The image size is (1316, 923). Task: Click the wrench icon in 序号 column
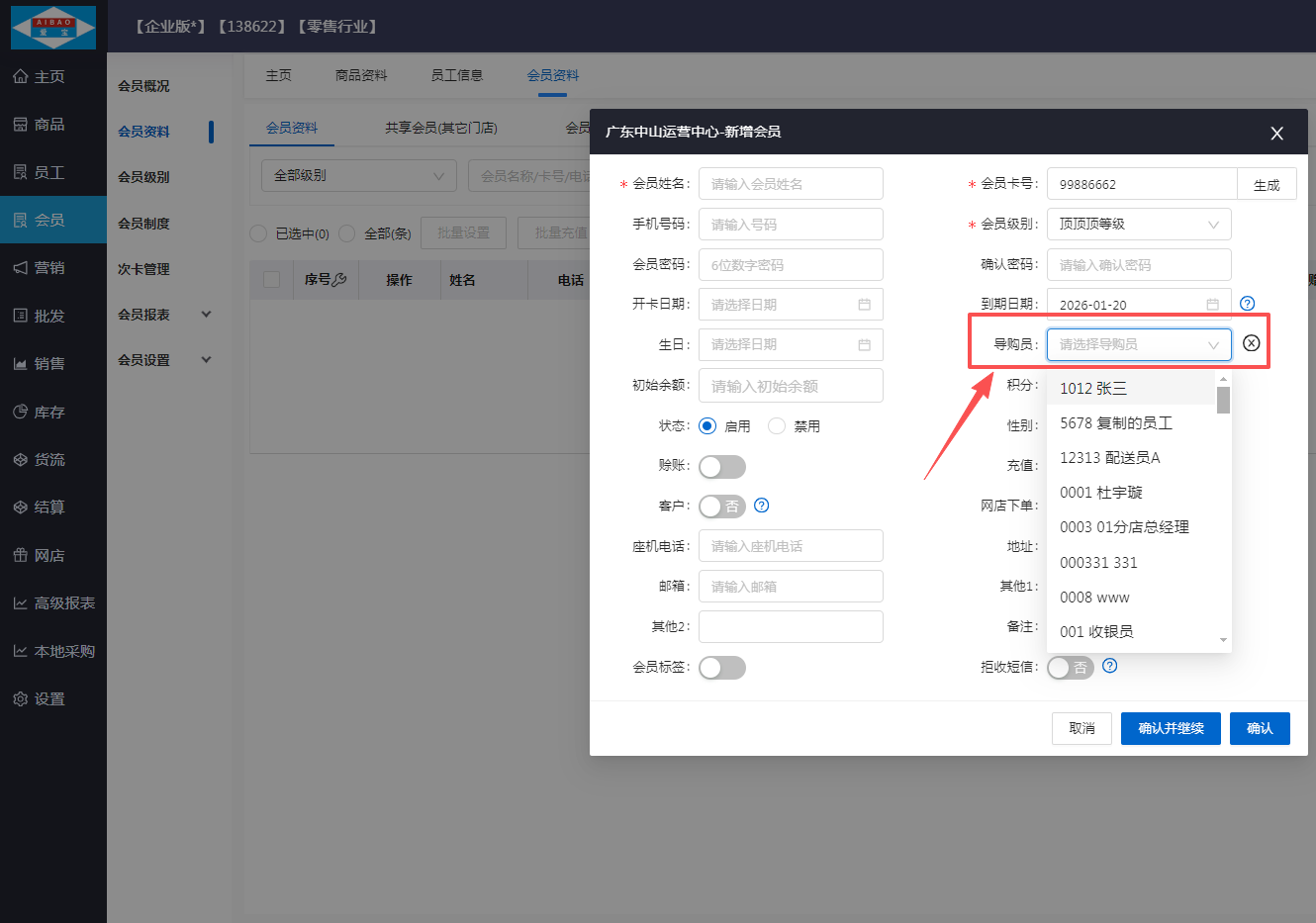pyautogui.click(x=339, y=280)
